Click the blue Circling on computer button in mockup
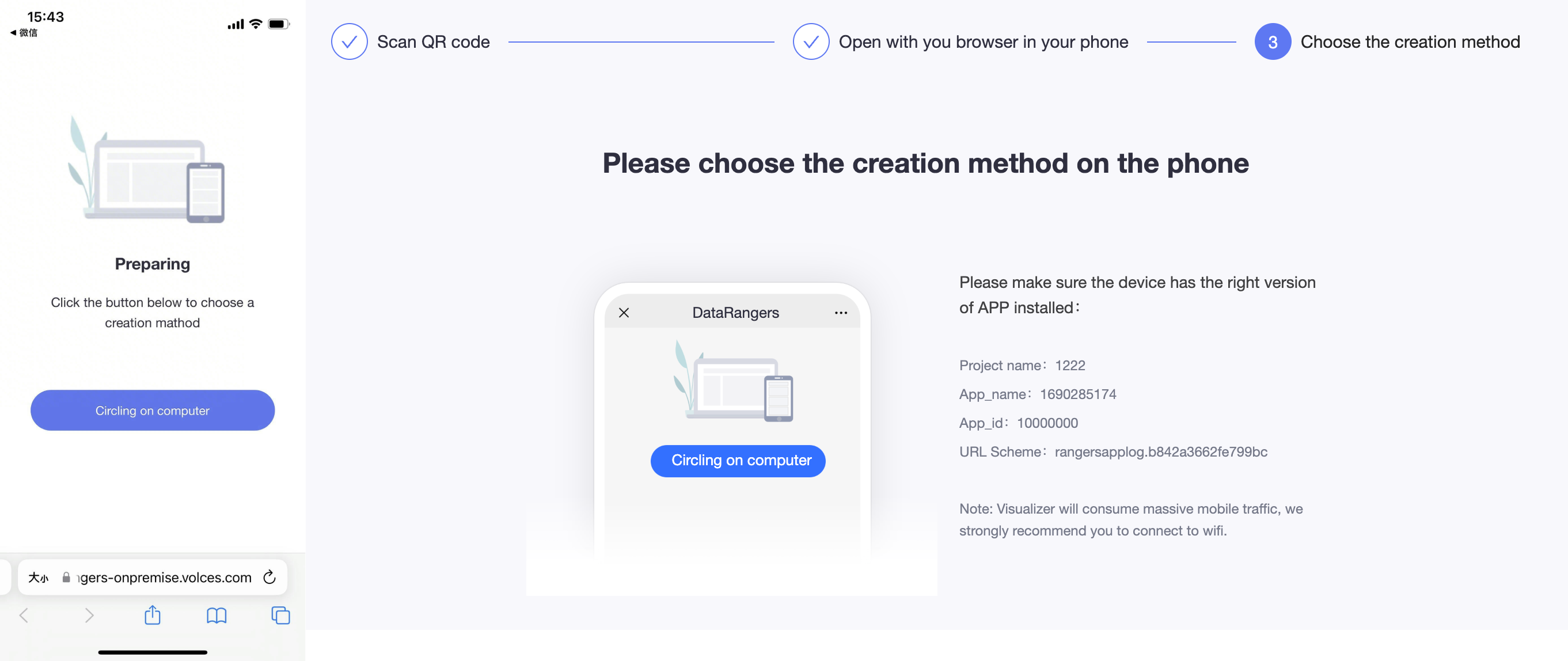Screen dimensions: 1568x661 738,461
